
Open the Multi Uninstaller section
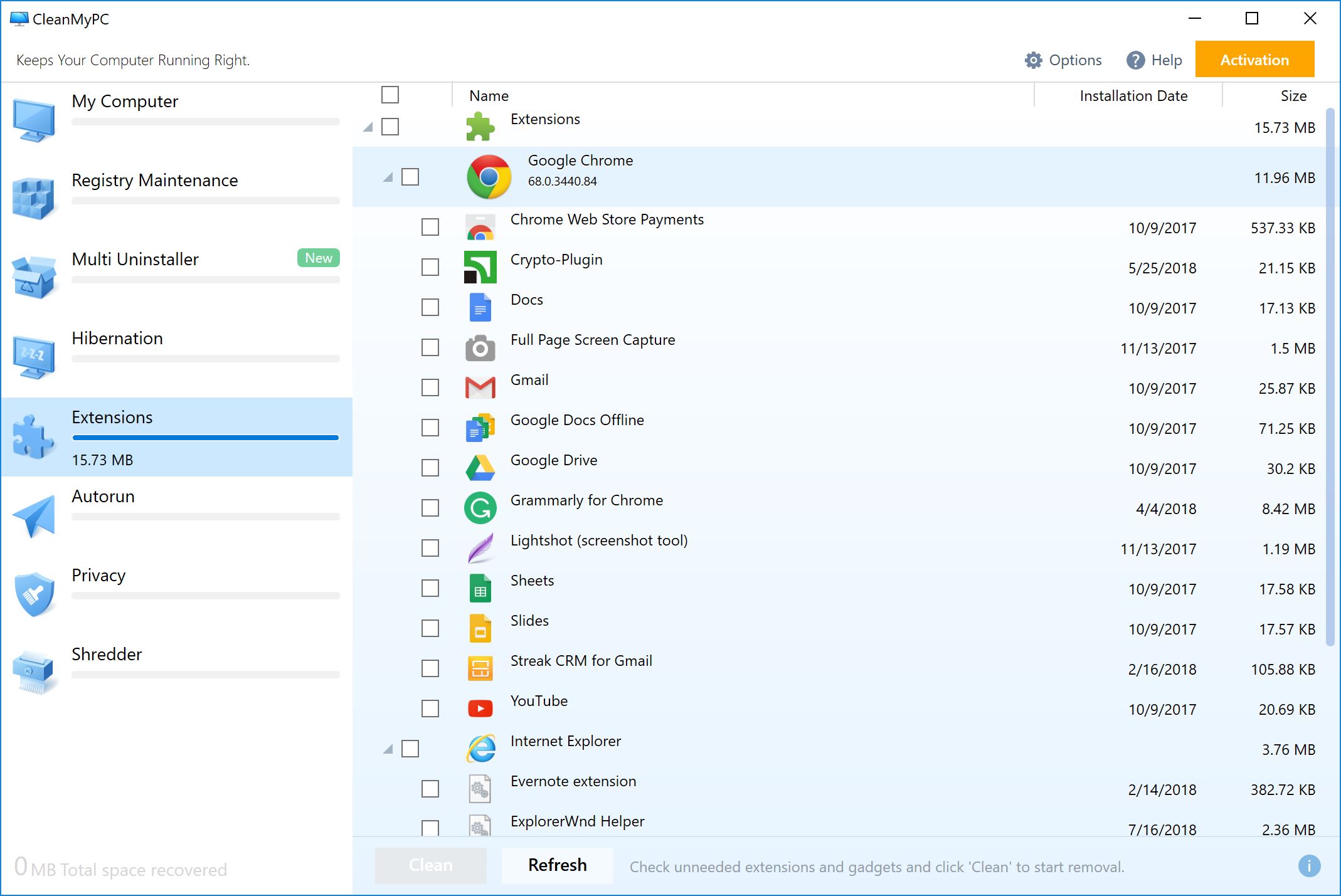point(177,279)
